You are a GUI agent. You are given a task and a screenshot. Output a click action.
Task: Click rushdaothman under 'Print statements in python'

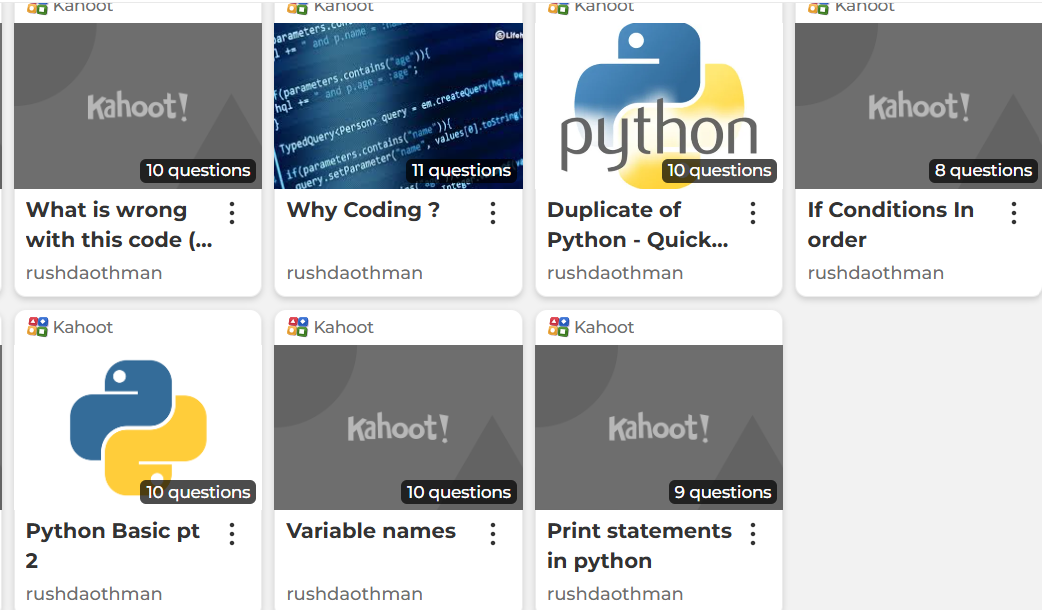click(615, 594)
